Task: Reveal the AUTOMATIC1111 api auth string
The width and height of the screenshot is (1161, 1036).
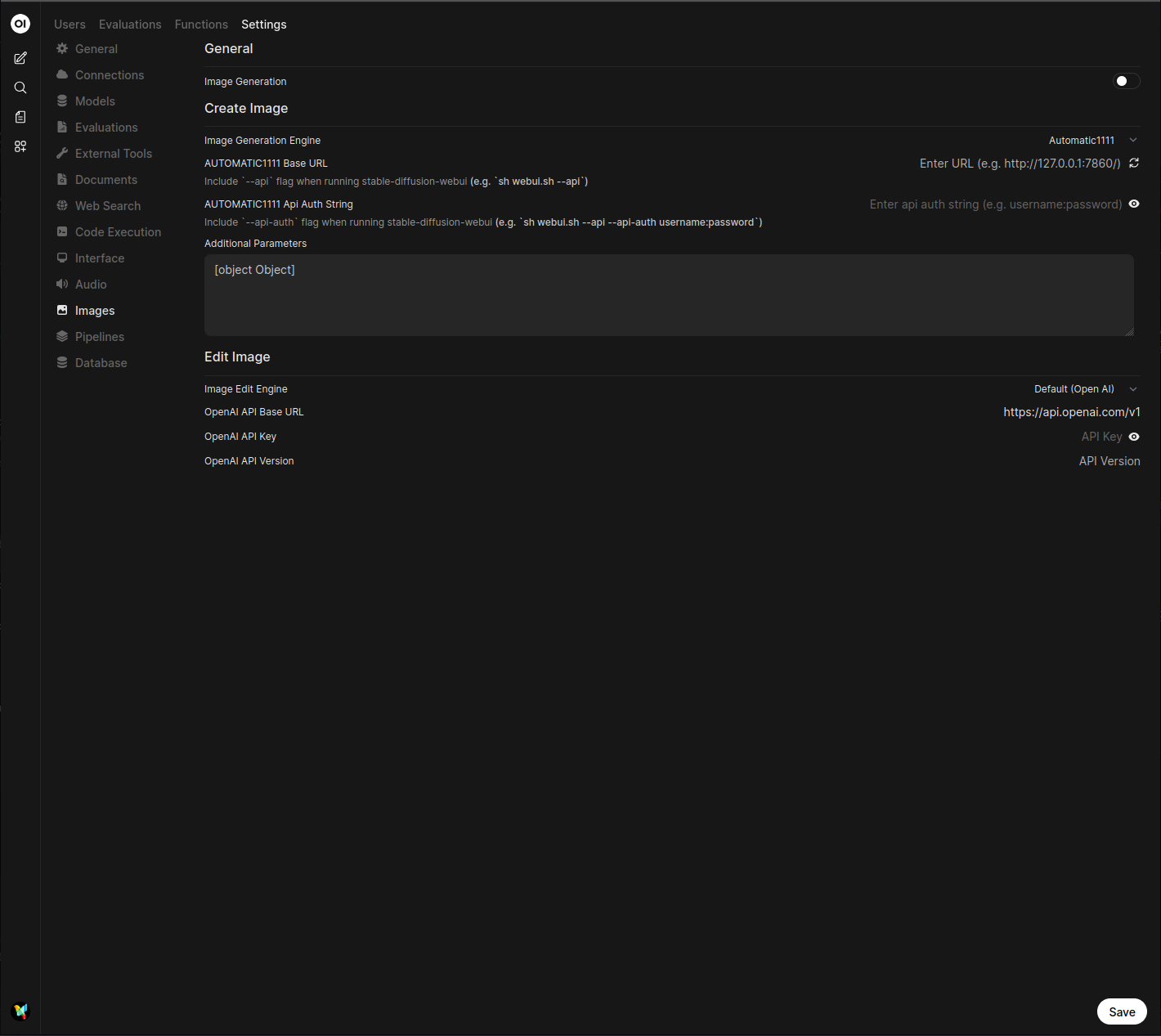Action: tap(1133, 204)
